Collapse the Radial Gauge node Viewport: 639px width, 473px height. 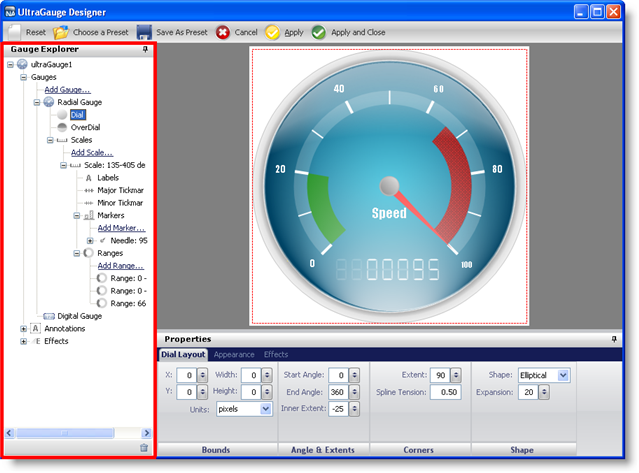tap(37, 102)
